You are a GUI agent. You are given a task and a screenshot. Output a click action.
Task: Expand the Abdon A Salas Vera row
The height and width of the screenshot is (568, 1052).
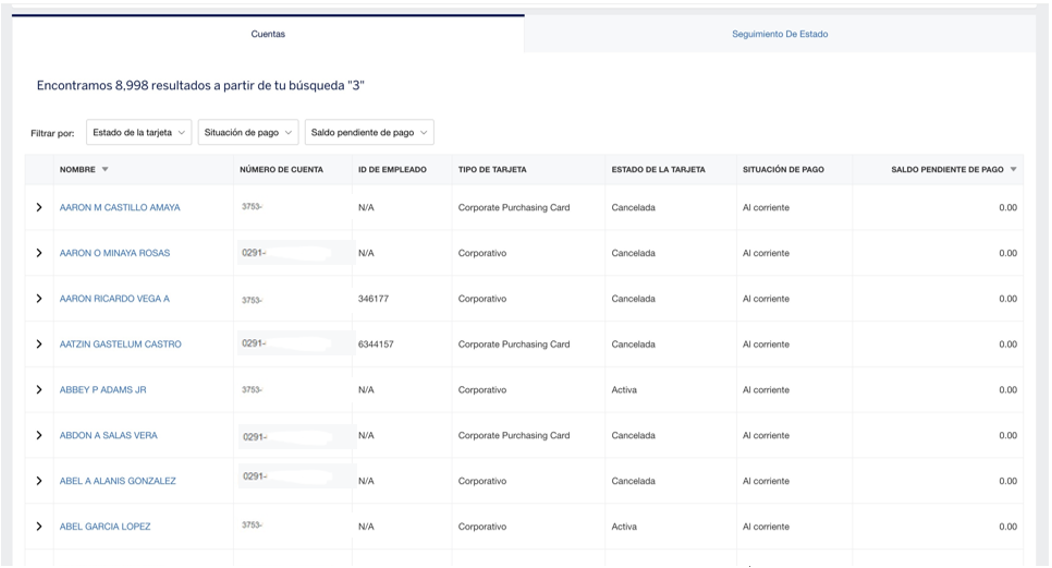39,435
